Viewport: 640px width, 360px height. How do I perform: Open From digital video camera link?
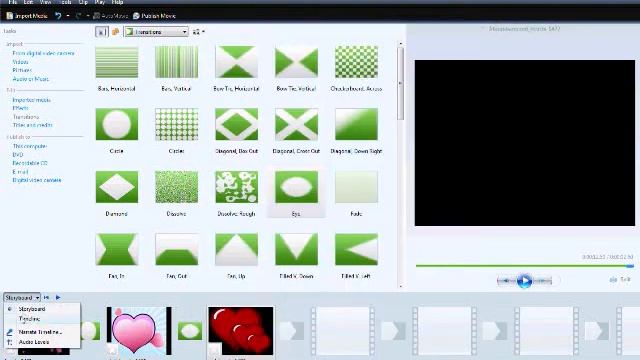(43, 53)
